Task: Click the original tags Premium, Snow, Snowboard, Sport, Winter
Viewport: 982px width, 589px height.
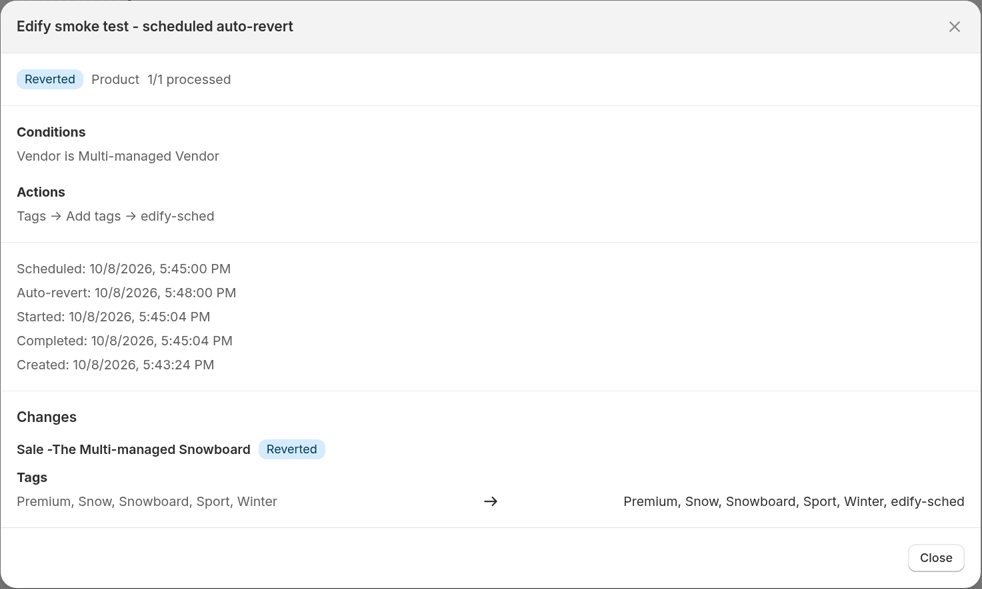Action: (x=147, y=501)
